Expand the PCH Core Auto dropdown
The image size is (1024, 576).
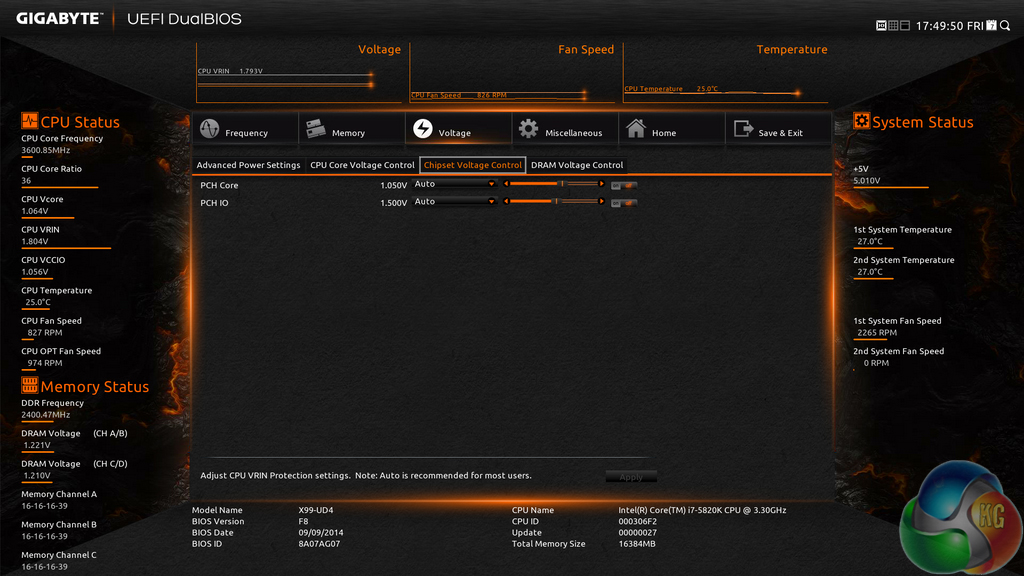tap(455, 184)
